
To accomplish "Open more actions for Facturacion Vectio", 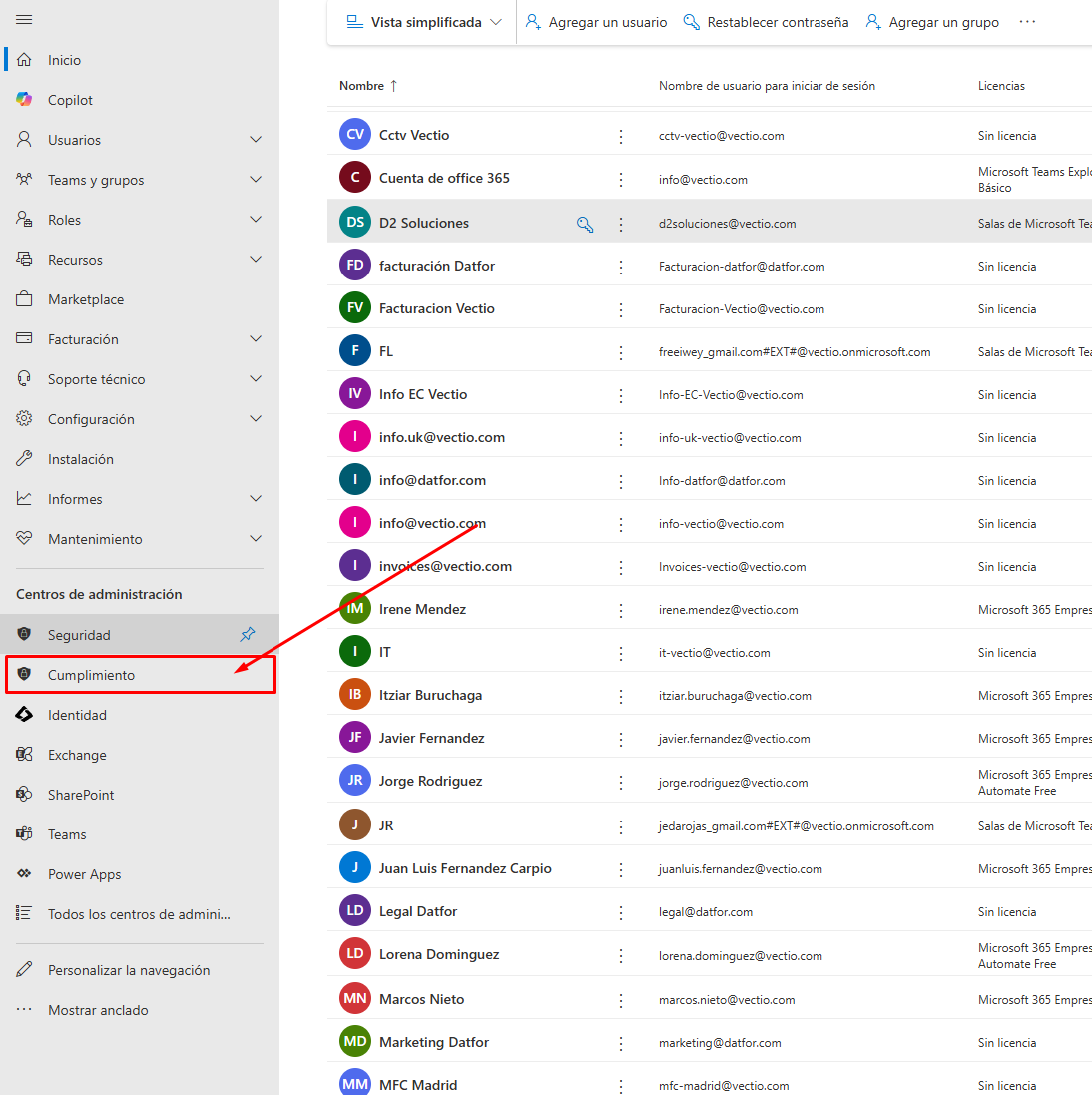I will [x=621, y=309].
